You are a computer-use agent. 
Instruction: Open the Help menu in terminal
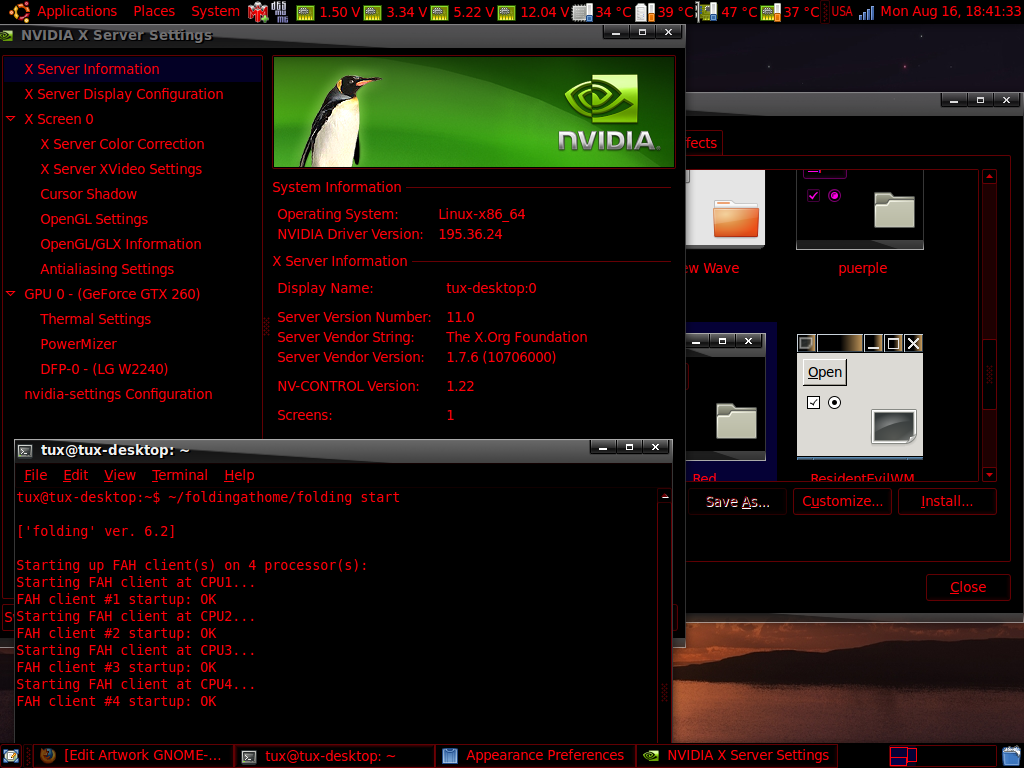click(x=240, y=475)
